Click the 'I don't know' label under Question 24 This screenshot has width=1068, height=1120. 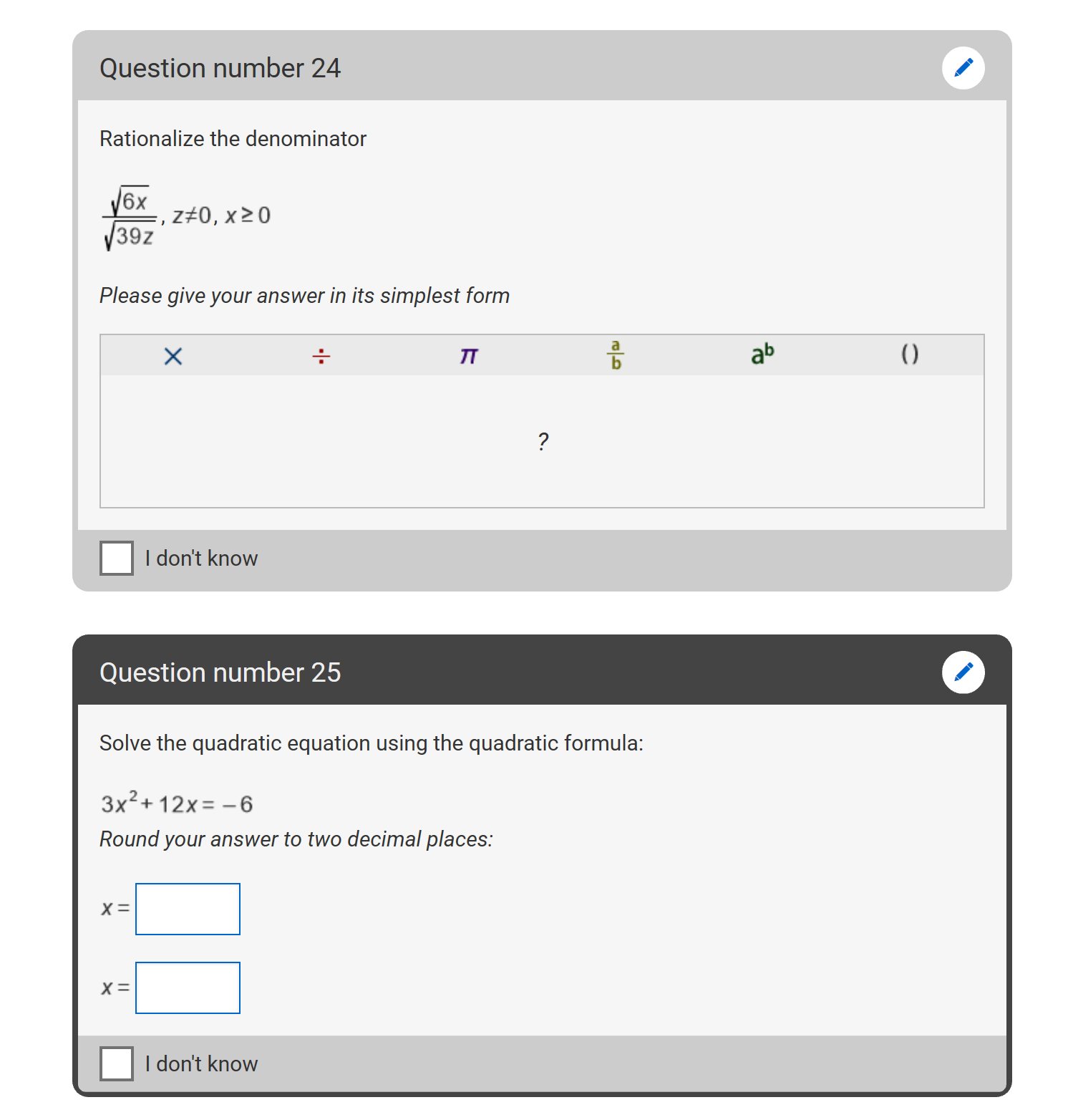(201, 559)
